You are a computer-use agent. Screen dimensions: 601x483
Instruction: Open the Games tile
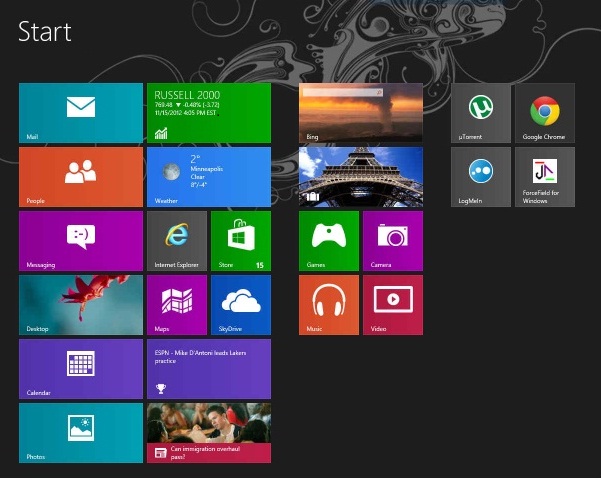(x=329, y=241)
